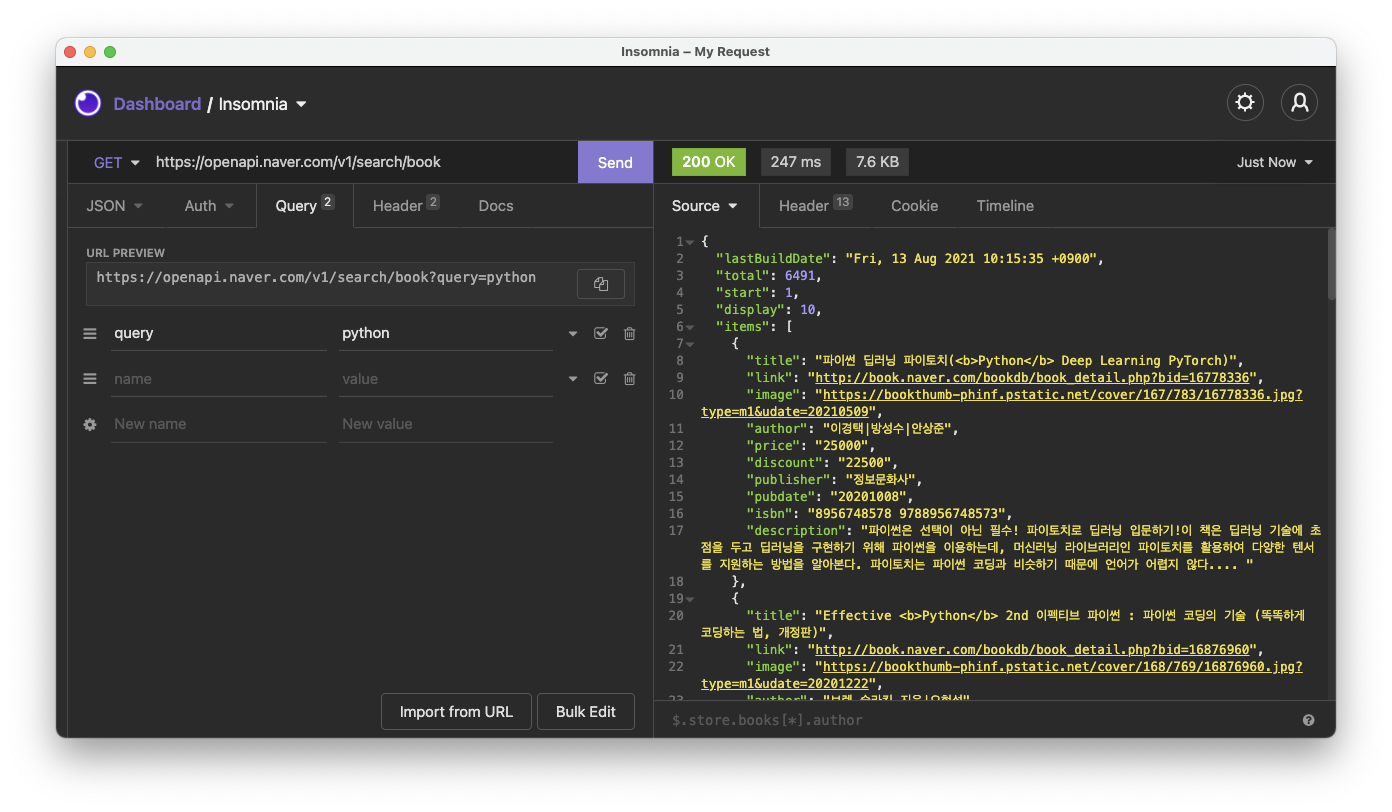Viewport: 1392px width, 812px height.
Task: Copy URL preview with clipboard icon
Action: (x=601, y=284)
